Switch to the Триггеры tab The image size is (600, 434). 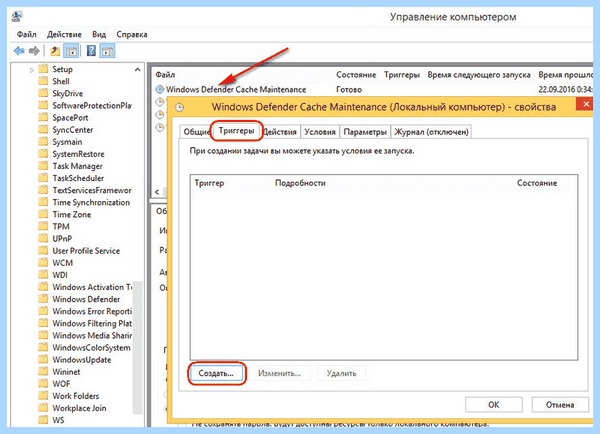[236, 131]
